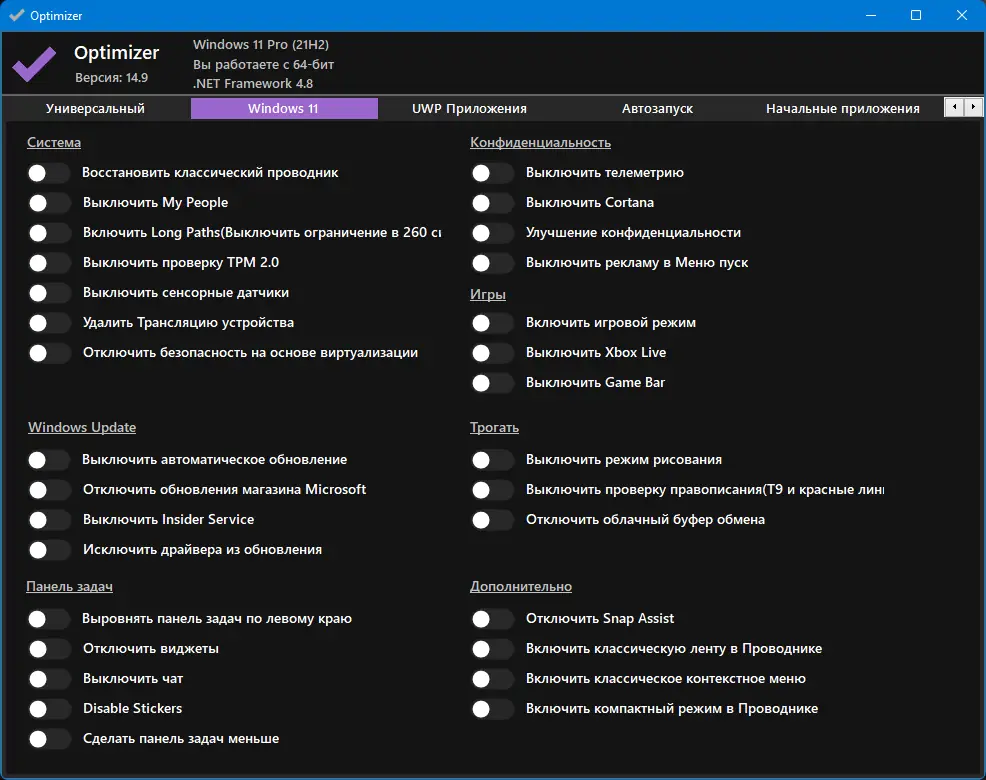Click the tab scroll left arrow
Screen dimensions: 986x780
click(x=954, y=107)
